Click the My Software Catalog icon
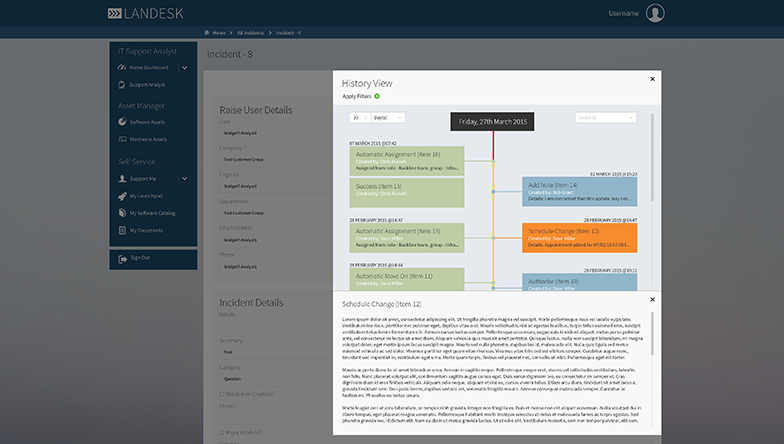784x444 pixels. (120, 213)
